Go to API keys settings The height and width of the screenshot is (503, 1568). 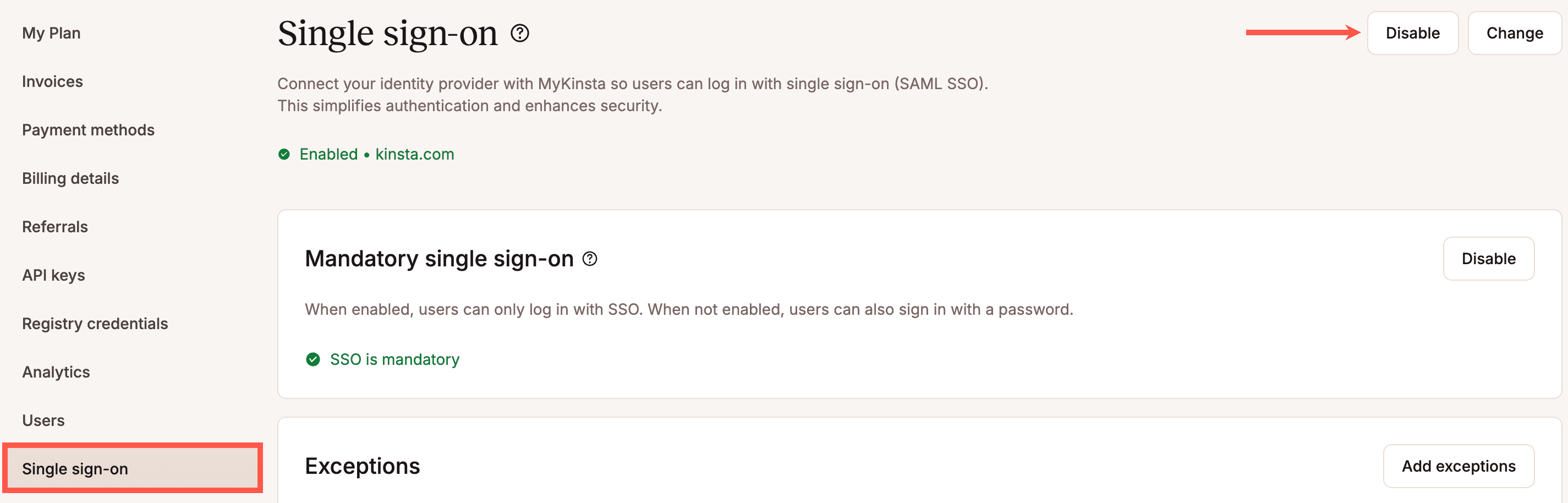53,275
